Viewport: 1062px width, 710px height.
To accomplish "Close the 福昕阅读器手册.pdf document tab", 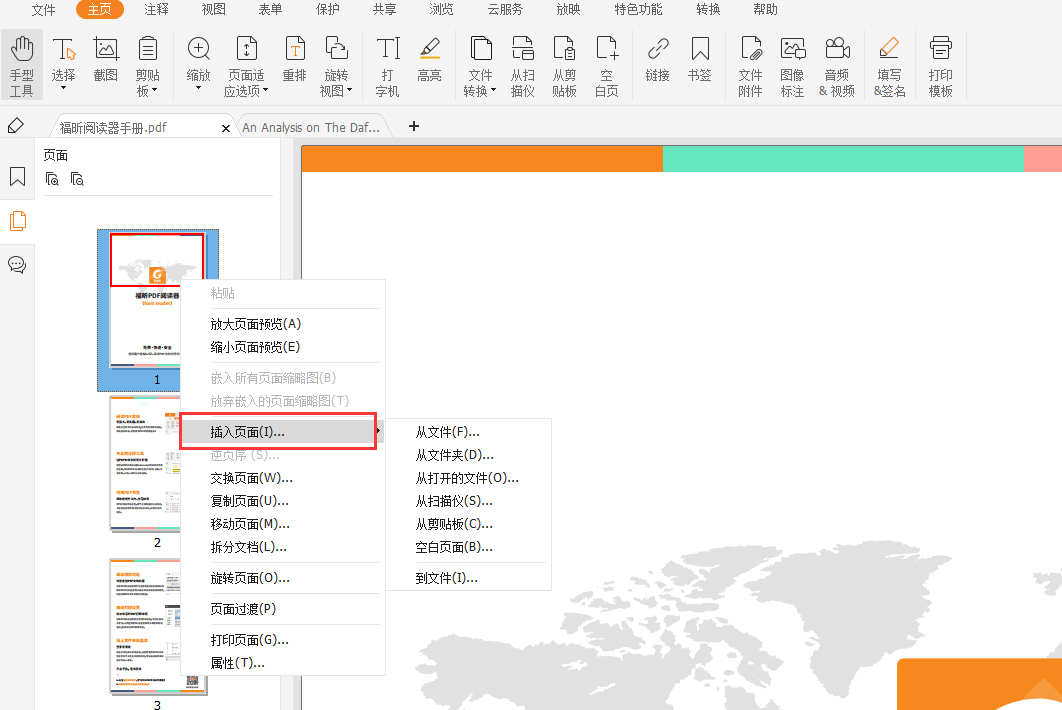I will pos(226,128).
